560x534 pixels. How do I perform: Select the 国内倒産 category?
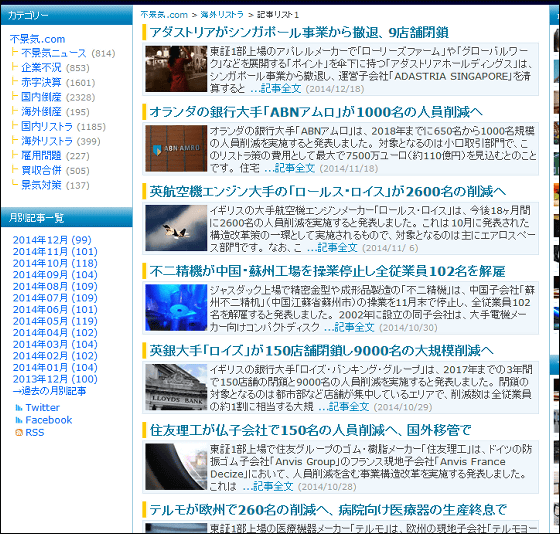(41, 97)
